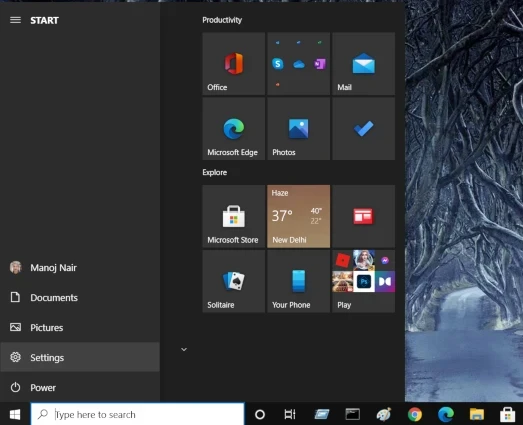
Task: Open the Paint palette app on the taskbar
Action: point(384,414)
